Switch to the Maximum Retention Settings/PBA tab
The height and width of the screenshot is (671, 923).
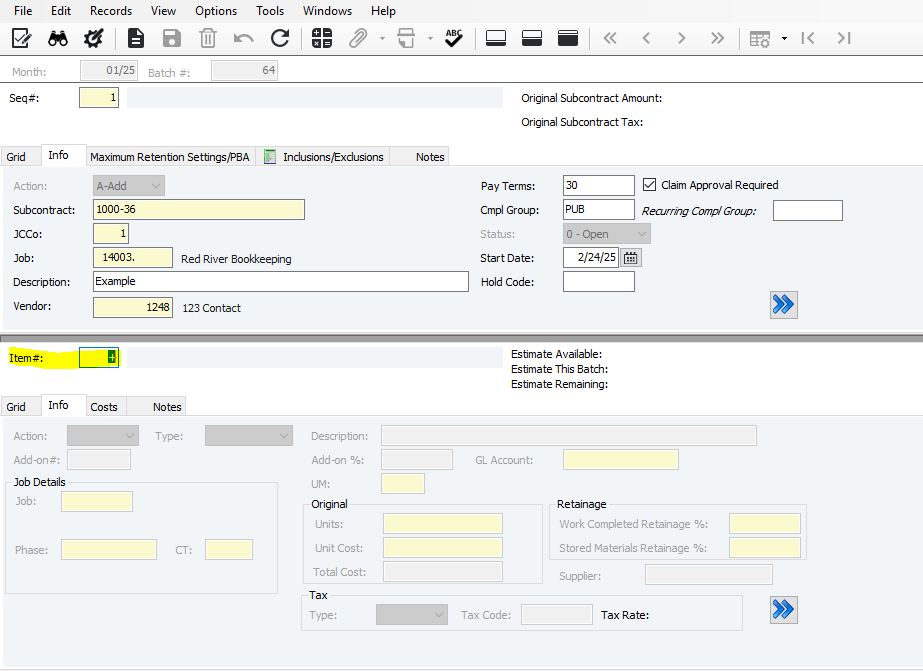coord(169,157)
